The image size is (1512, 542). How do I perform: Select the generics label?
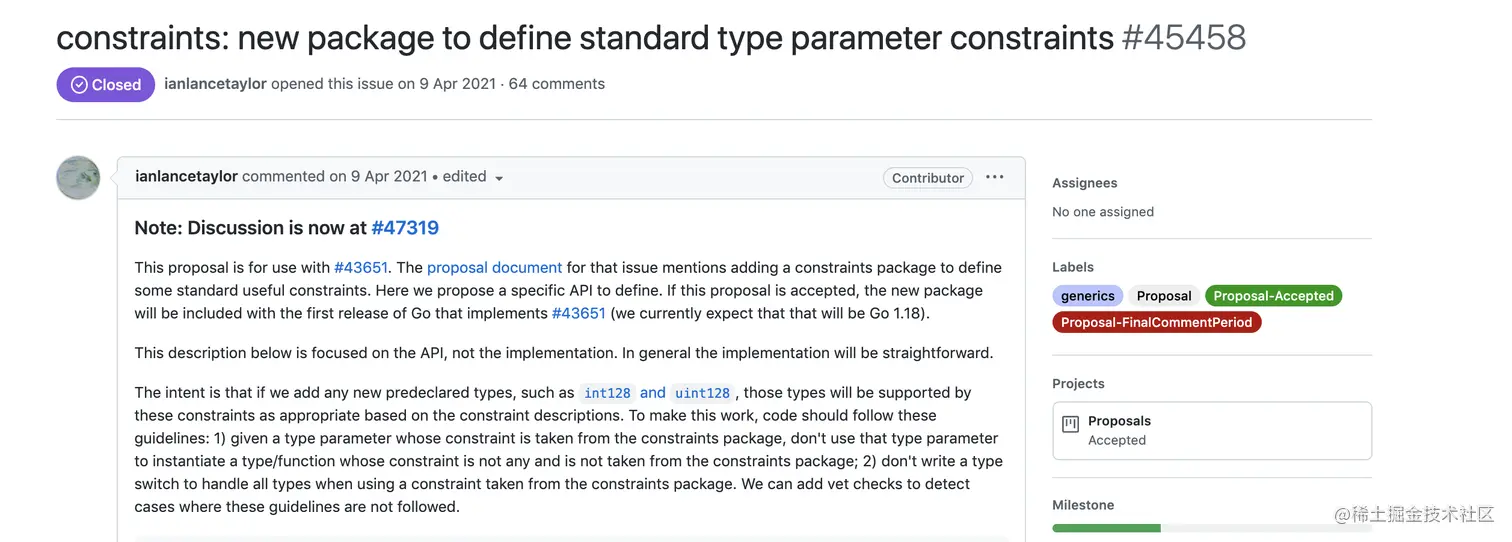[1088, 296]
